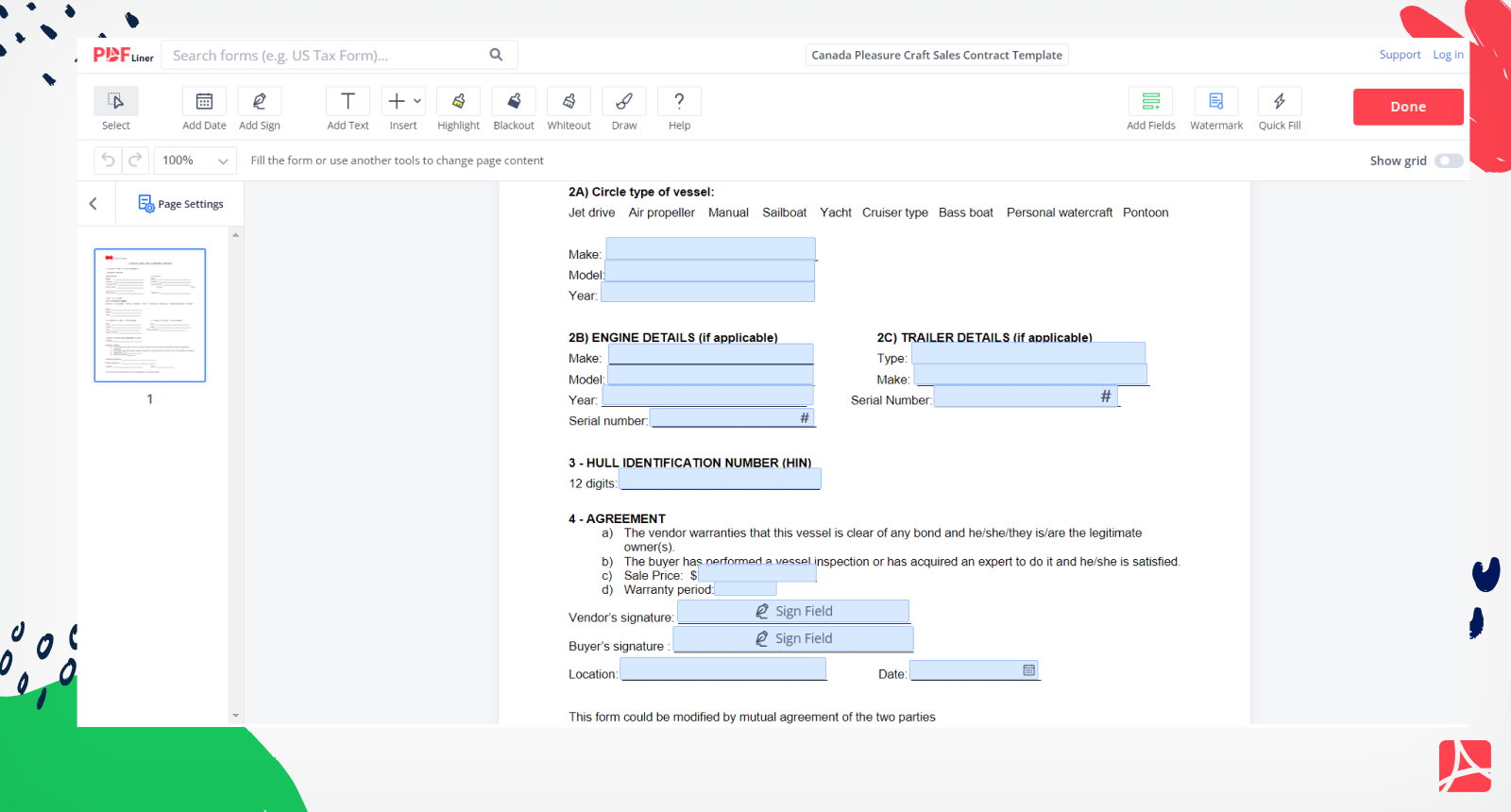This screenshot has height=812, width=1511.
Task: Click the engine Serial number field
Action: click(x=732, y=417)
